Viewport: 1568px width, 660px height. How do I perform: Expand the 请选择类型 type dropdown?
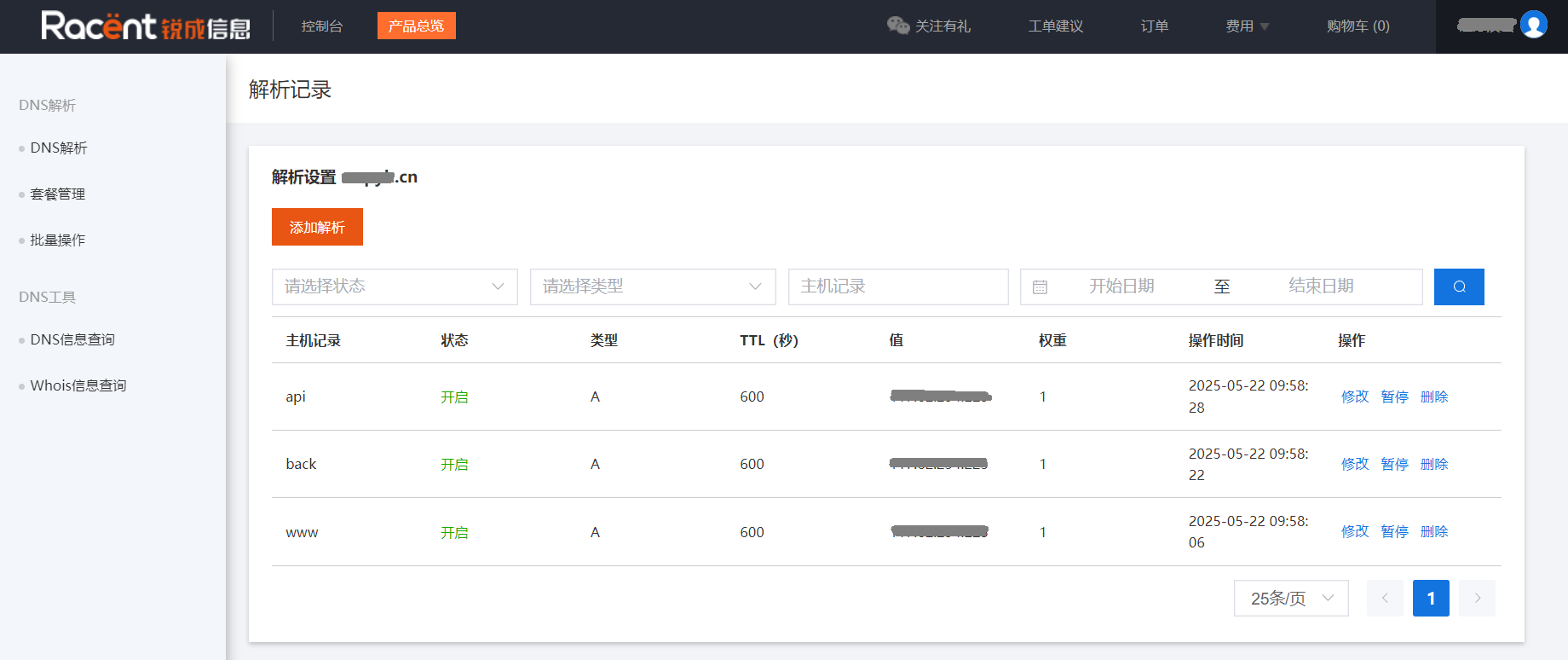[x=653, y=287]
